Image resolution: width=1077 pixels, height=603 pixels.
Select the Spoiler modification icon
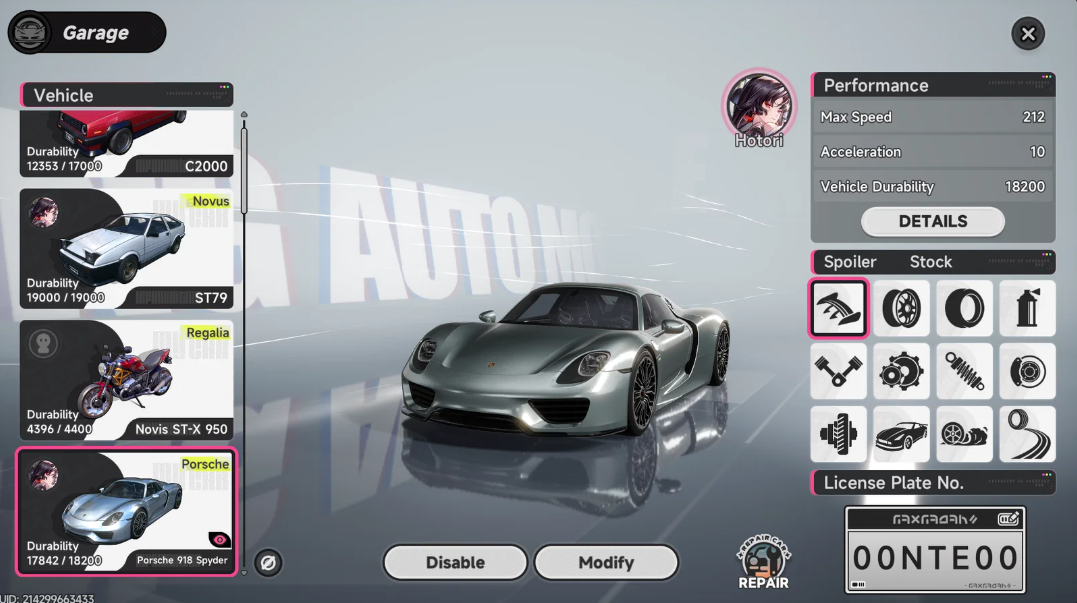[x=838, y=308]
